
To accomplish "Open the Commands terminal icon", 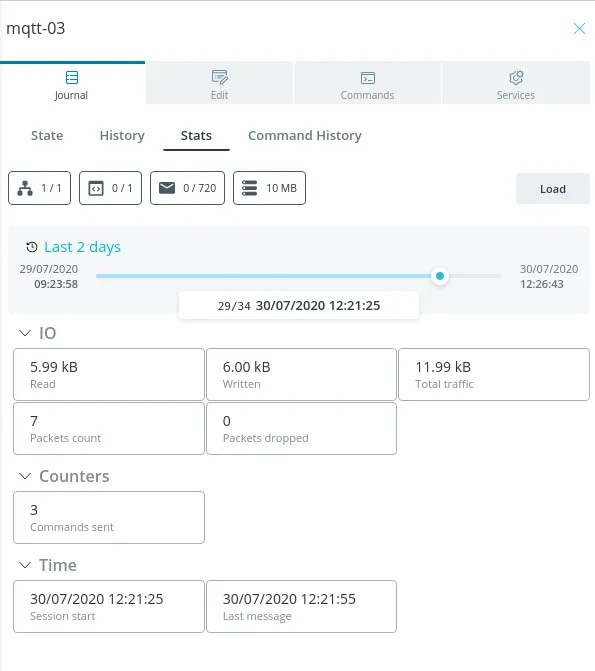I will pyautogui.click(x=368, y=78).
